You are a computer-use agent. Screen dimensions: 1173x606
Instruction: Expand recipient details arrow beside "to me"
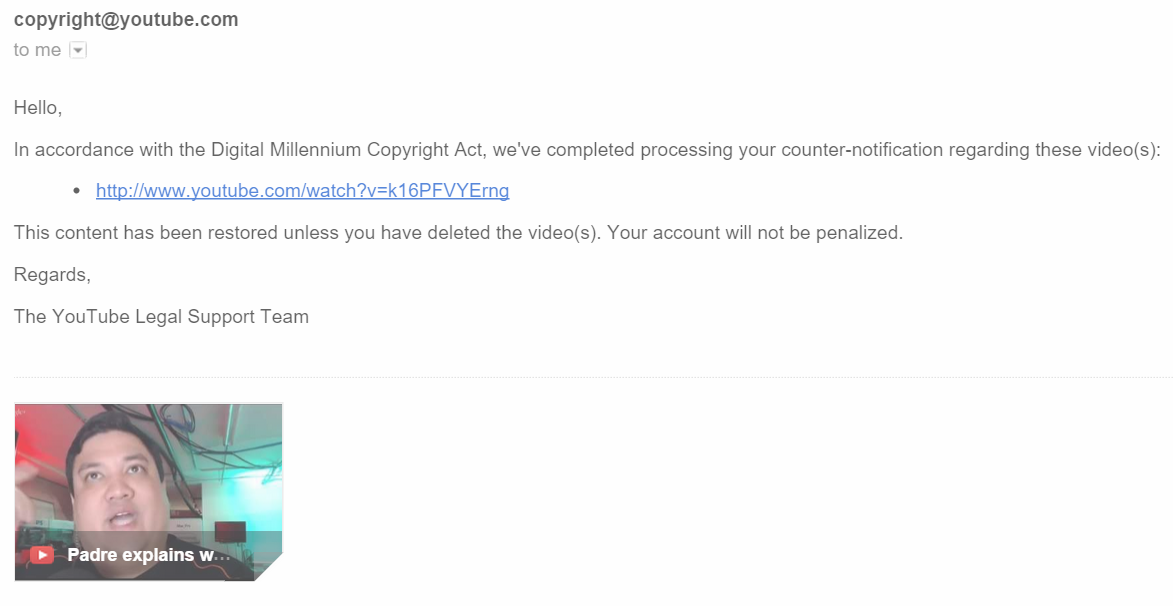pyautogui.click(x=78, y=50)
